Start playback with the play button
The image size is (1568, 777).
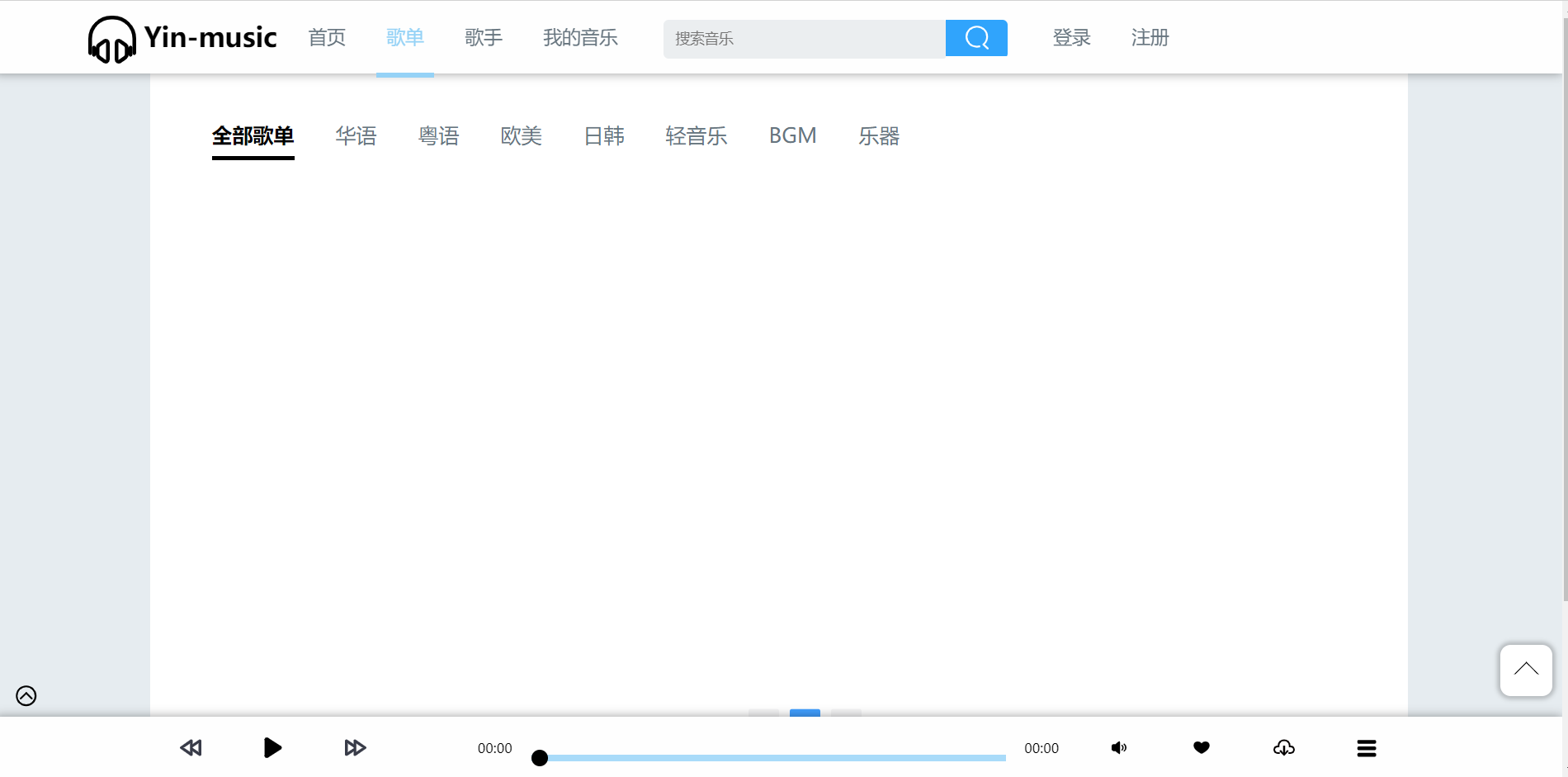click(272, 748)
